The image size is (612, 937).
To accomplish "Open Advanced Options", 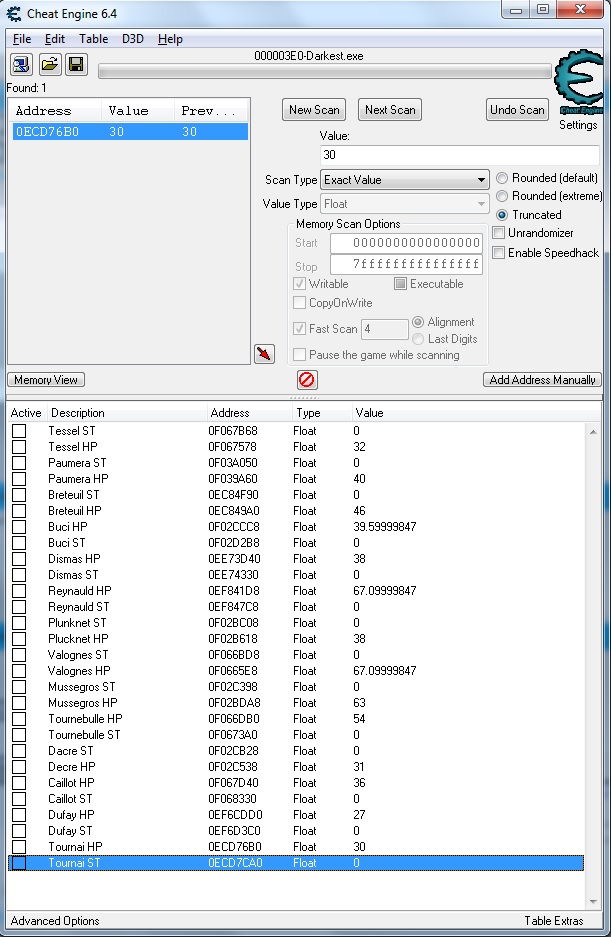I will tap(55, 920).
